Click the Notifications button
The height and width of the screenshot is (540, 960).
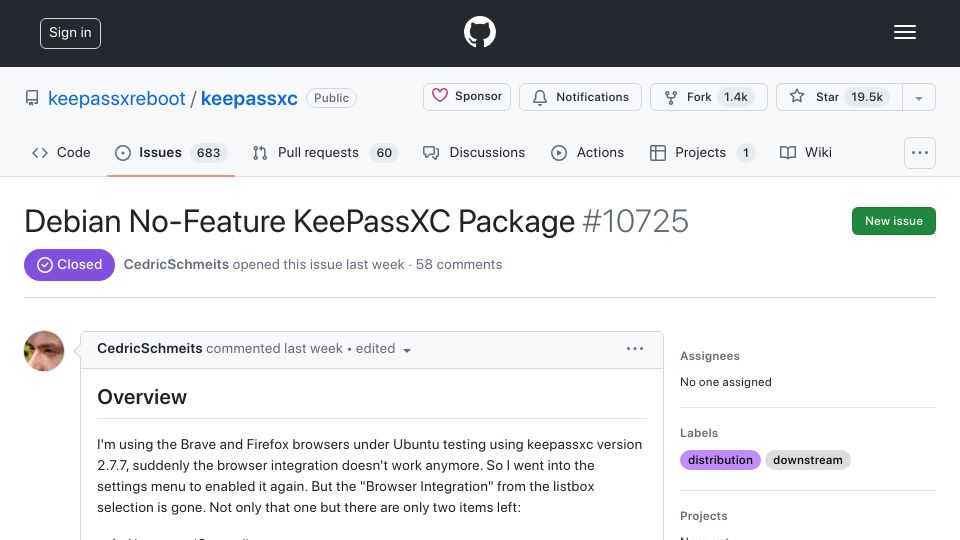coord(580,97)
